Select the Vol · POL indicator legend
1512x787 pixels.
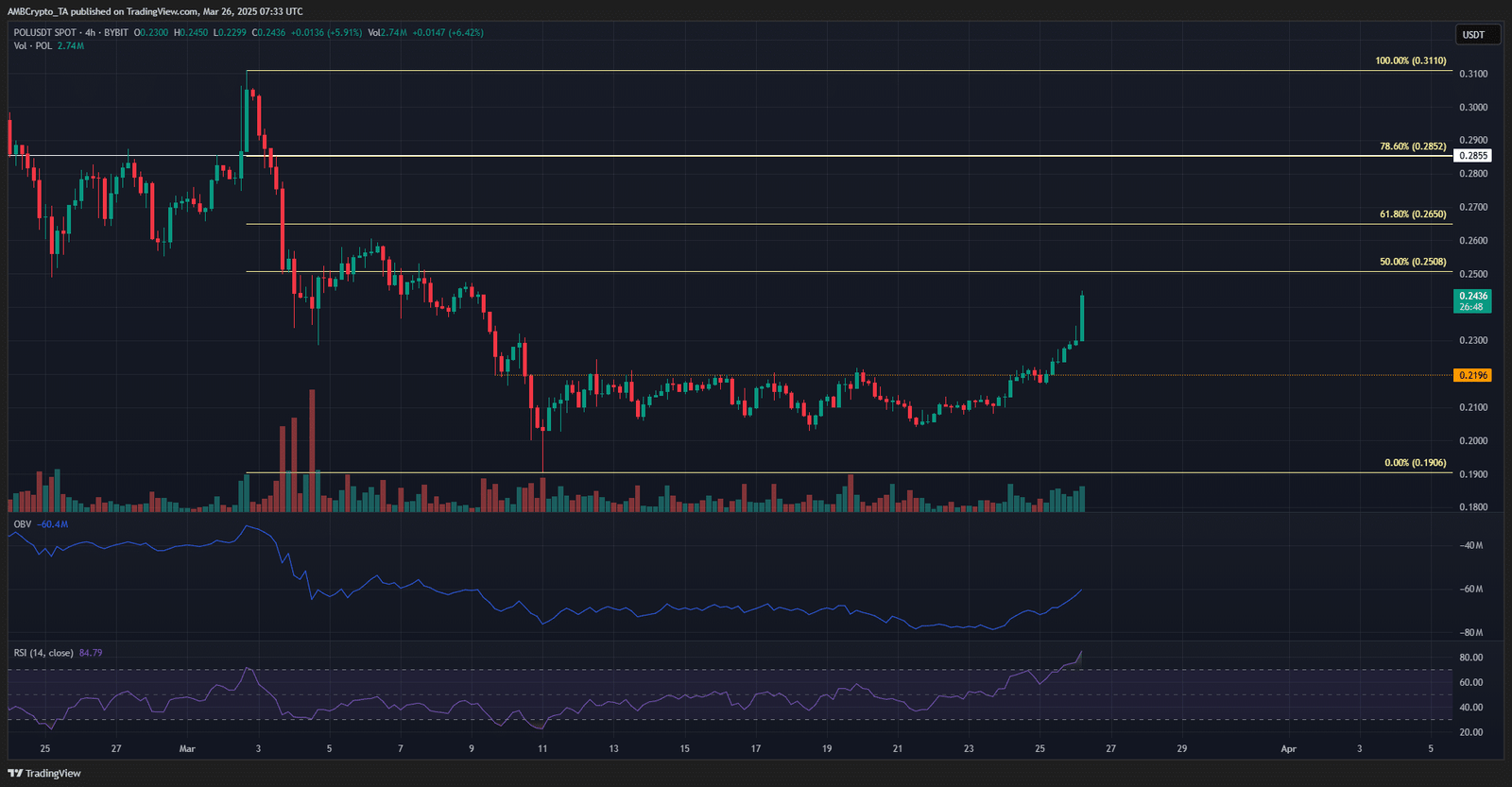click(33, 45)
